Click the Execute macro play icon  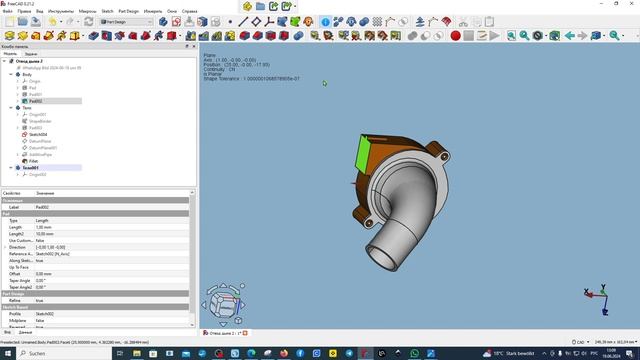(495, 36)
